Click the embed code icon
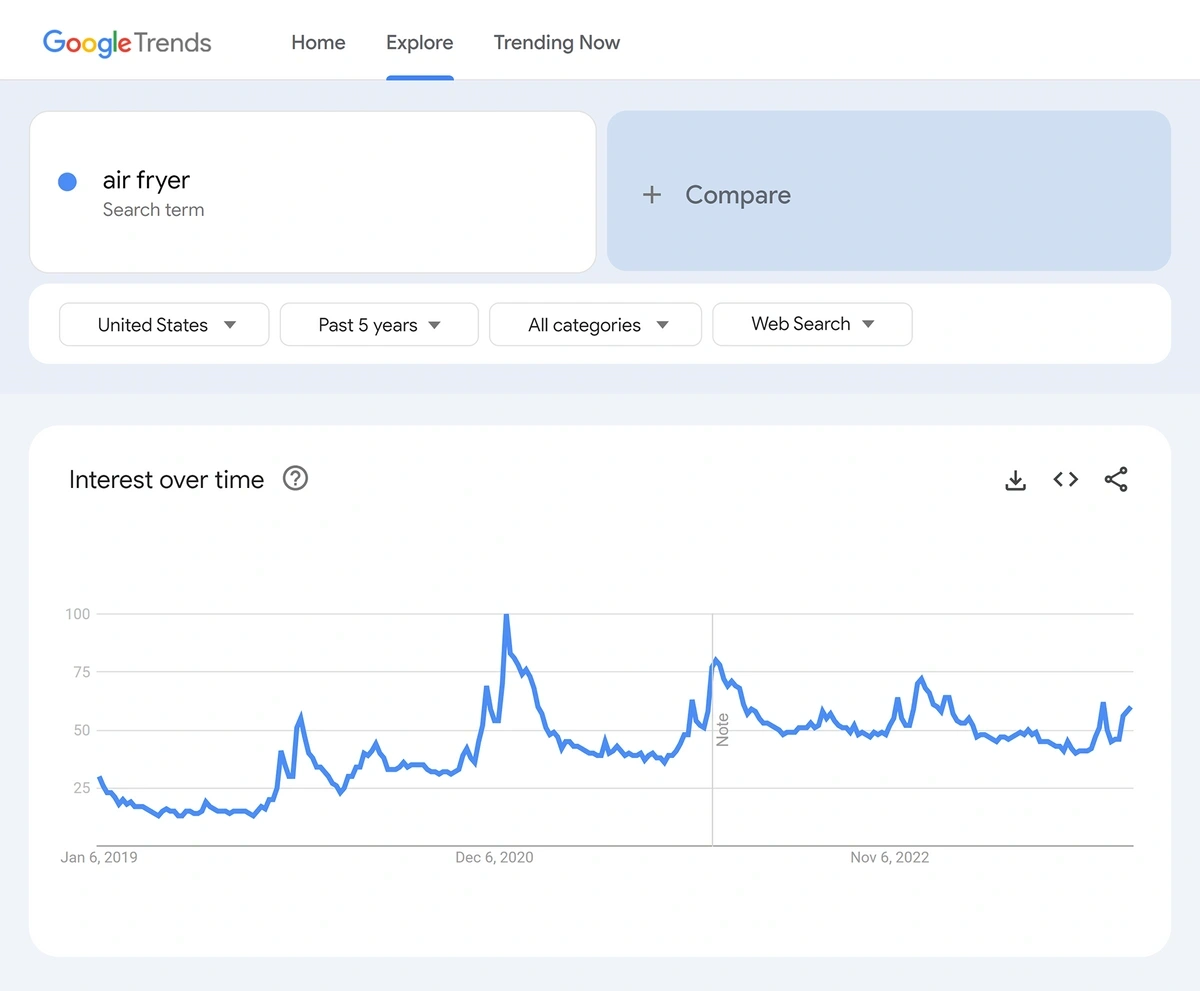This screenshot has height=991, width=1200. tap(1066, 480)
